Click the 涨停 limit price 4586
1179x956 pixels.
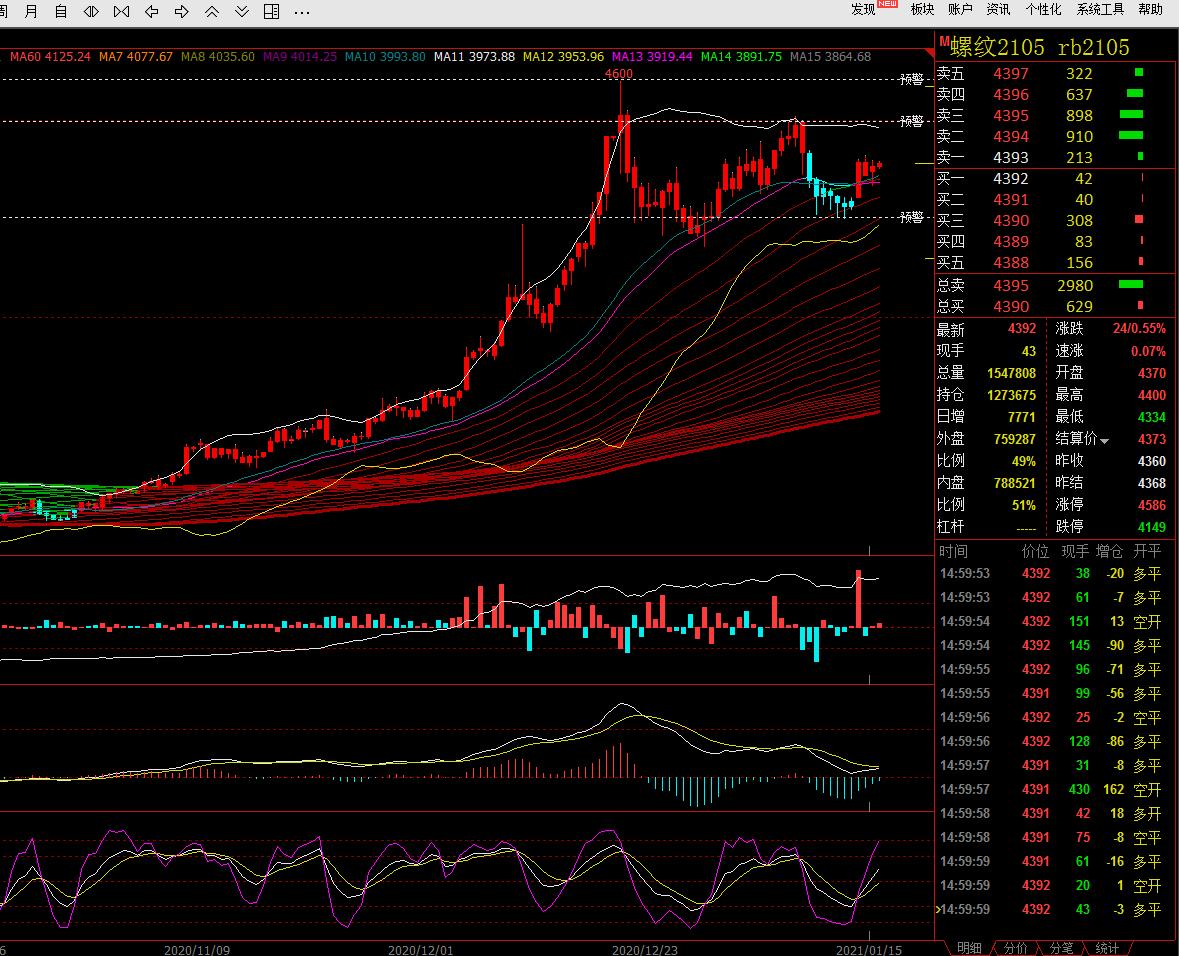[1152, 505]
